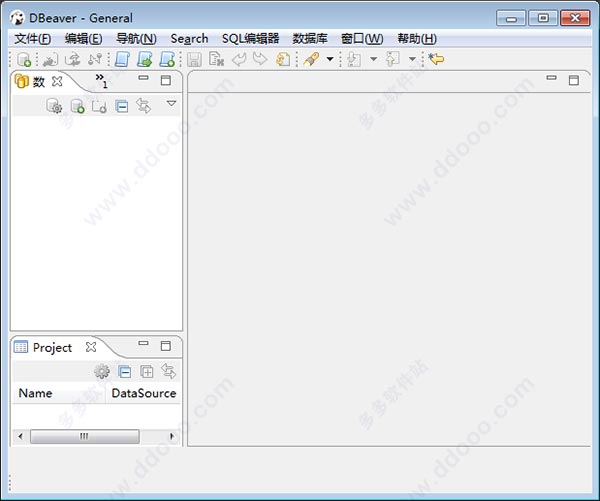
Task: Maximize the Project panel
Action: pyautogui.click(x=166, y=346)
